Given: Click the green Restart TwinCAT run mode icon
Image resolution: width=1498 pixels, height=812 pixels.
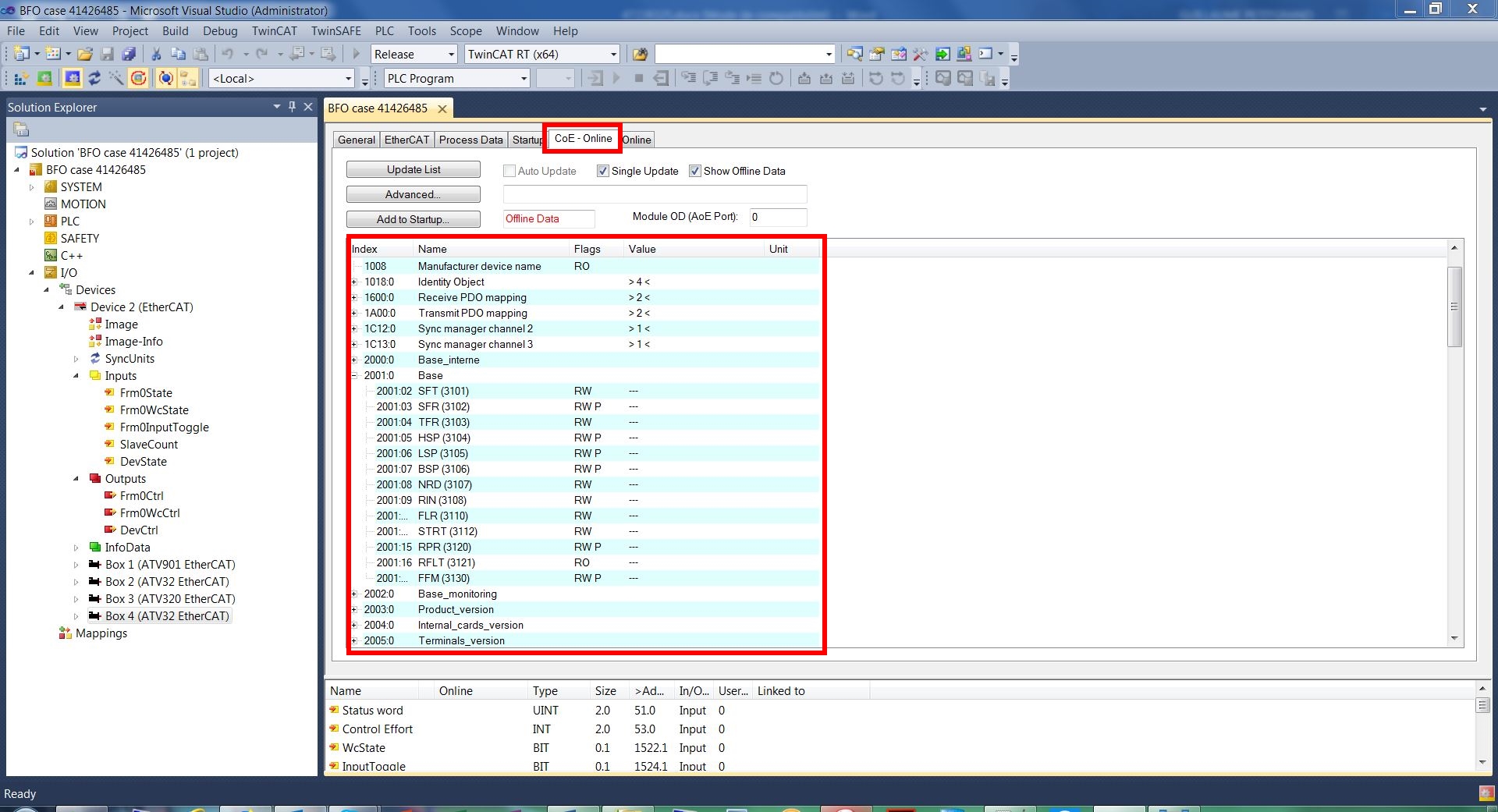Looking at the screenshot, I should click(45, 78).
